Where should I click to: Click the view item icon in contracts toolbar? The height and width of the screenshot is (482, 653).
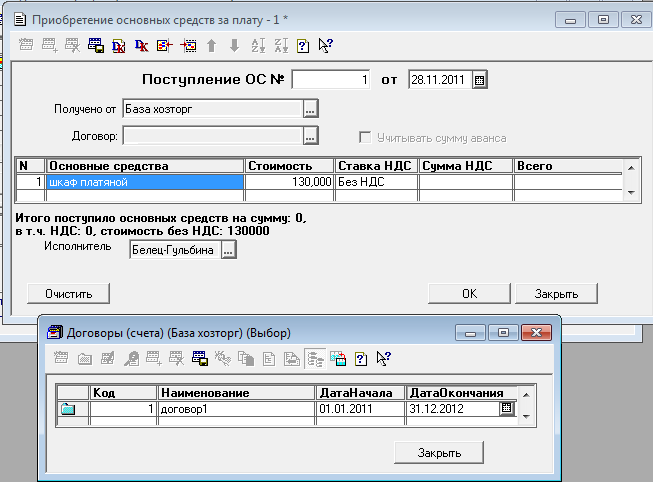click(131, 358)
